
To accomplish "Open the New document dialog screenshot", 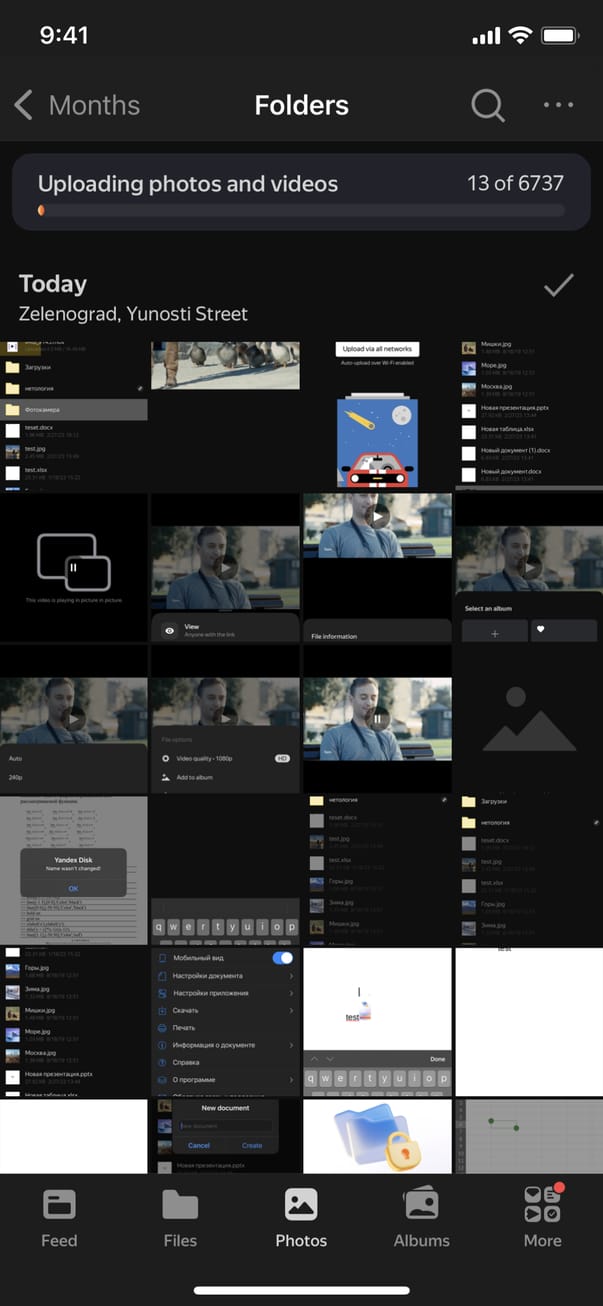I will click(x=225, y=1136).
